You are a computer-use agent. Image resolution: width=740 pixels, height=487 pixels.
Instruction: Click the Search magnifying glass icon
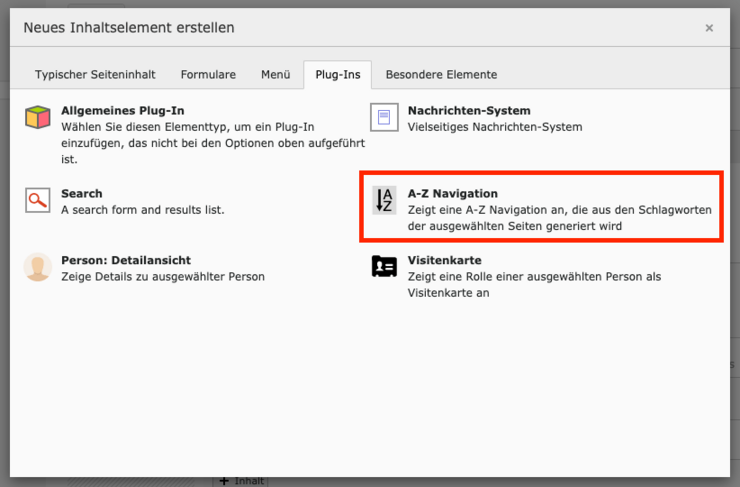tap(38, 201)
